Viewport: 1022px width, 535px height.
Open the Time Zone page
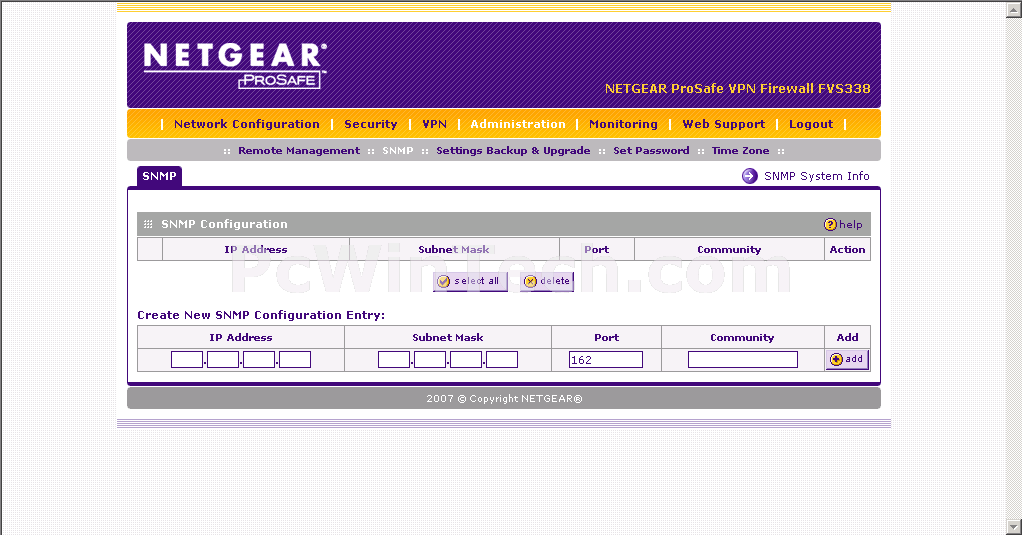point(740,151)
